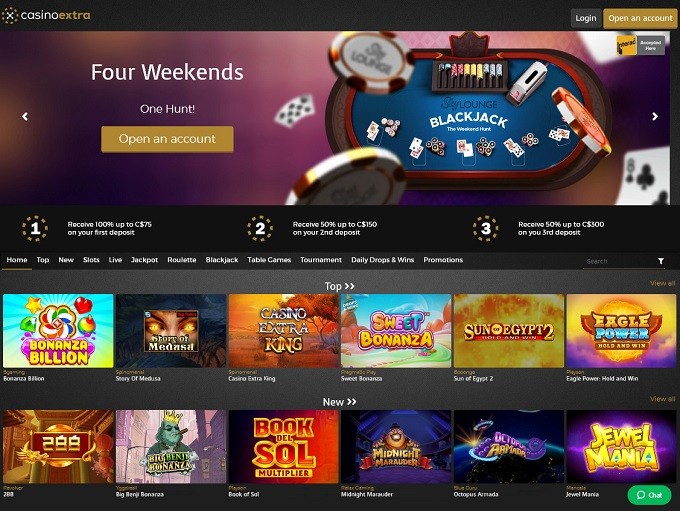Advance to next banner slide arrow
680x511 pixels.
pos(655,116)
